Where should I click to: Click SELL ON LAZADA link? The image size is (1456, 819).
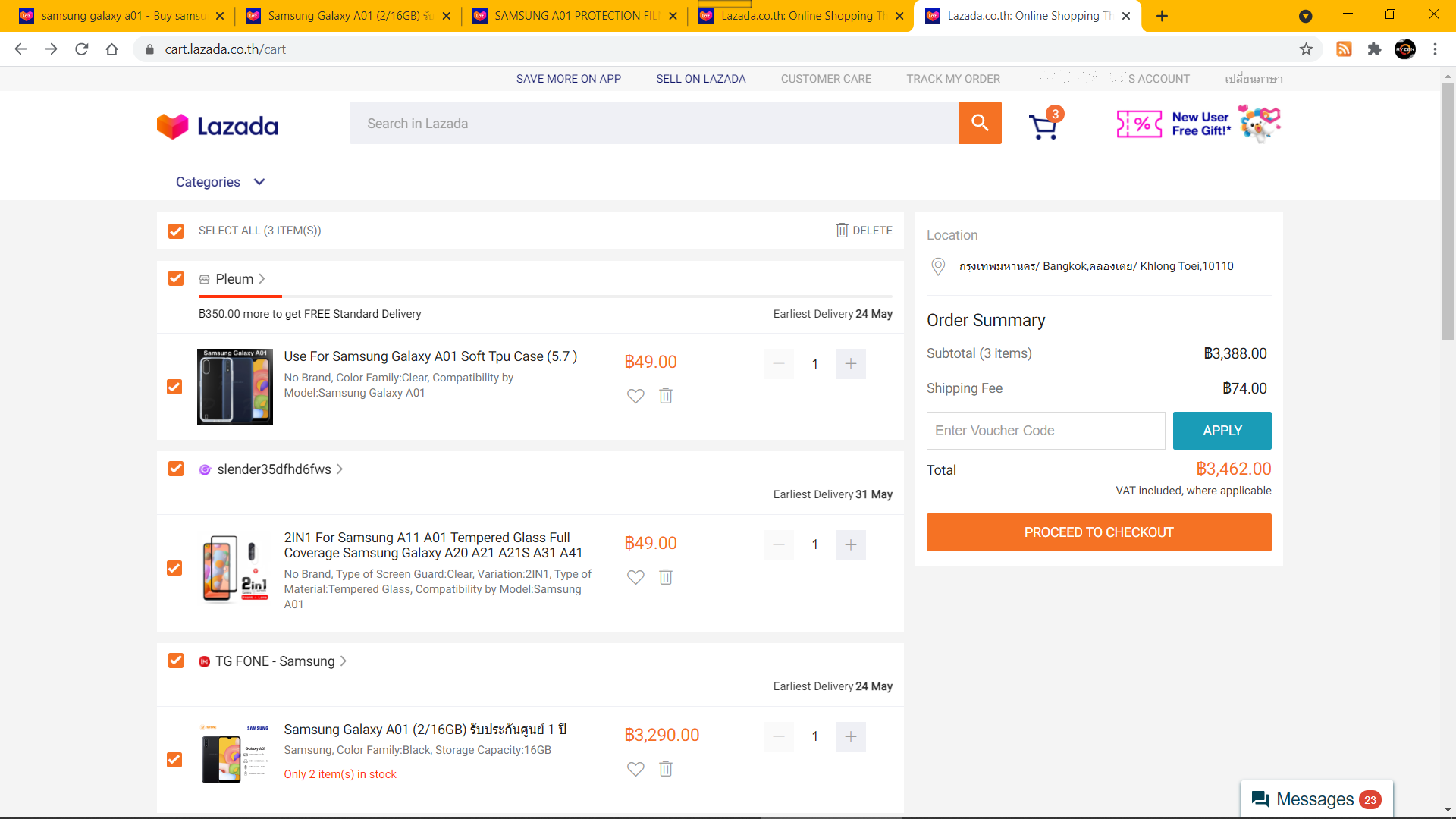pyautogui.click(x=701, y=79)
